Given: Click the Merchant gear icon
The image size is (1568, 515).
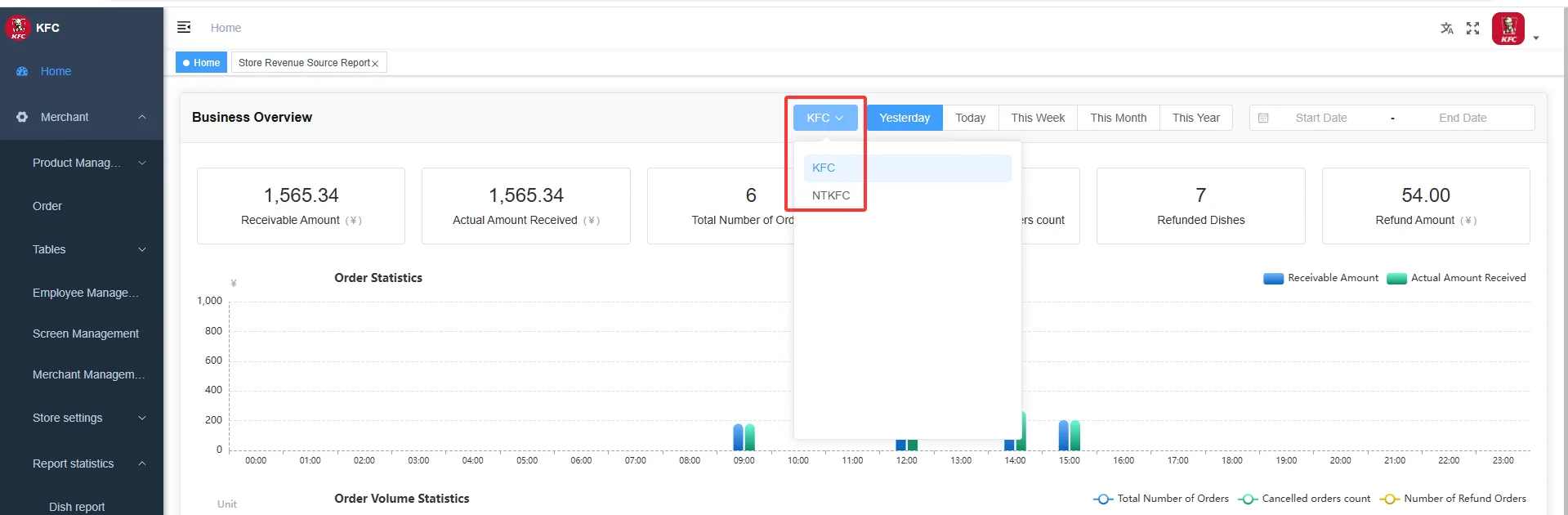Looking at the screenshot, I should 22,117.
